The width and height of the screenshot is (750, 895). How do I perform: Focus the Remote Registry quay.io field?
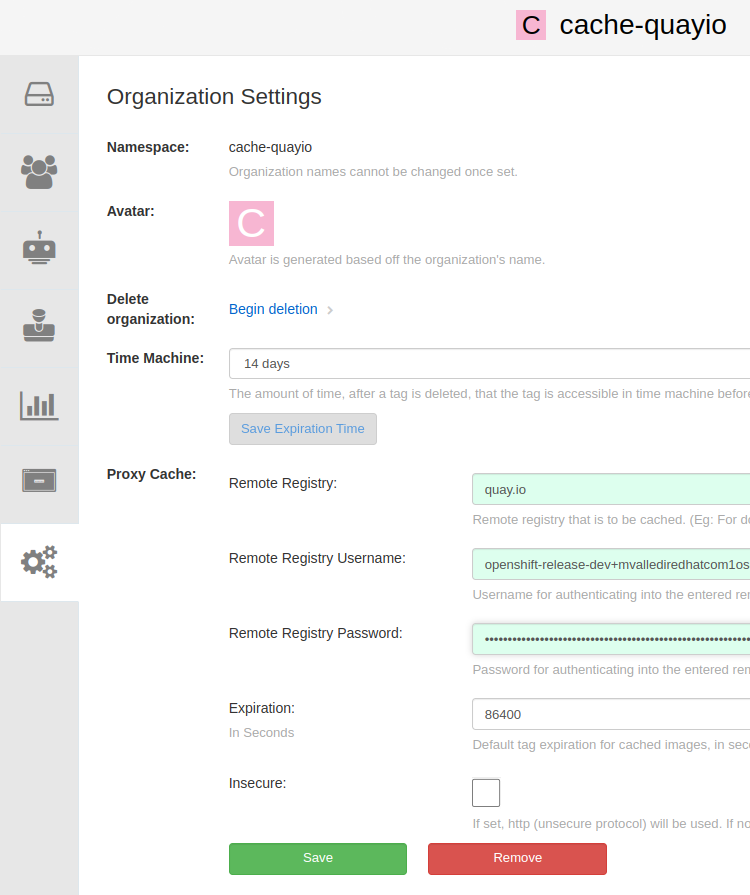click(x=611, y=490)
